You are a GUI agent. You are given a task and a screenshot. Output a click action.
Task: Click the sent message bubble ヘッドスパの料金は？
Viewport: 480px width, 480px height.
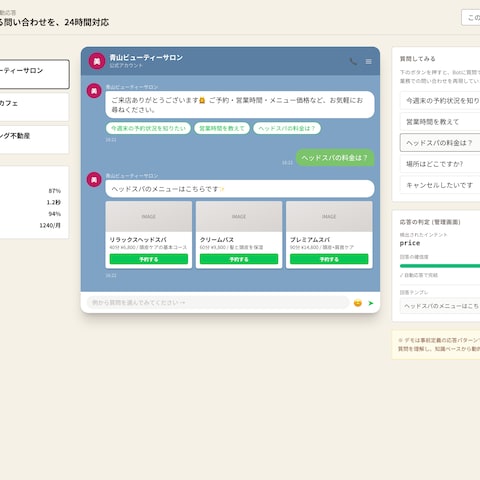coord(335,158)
